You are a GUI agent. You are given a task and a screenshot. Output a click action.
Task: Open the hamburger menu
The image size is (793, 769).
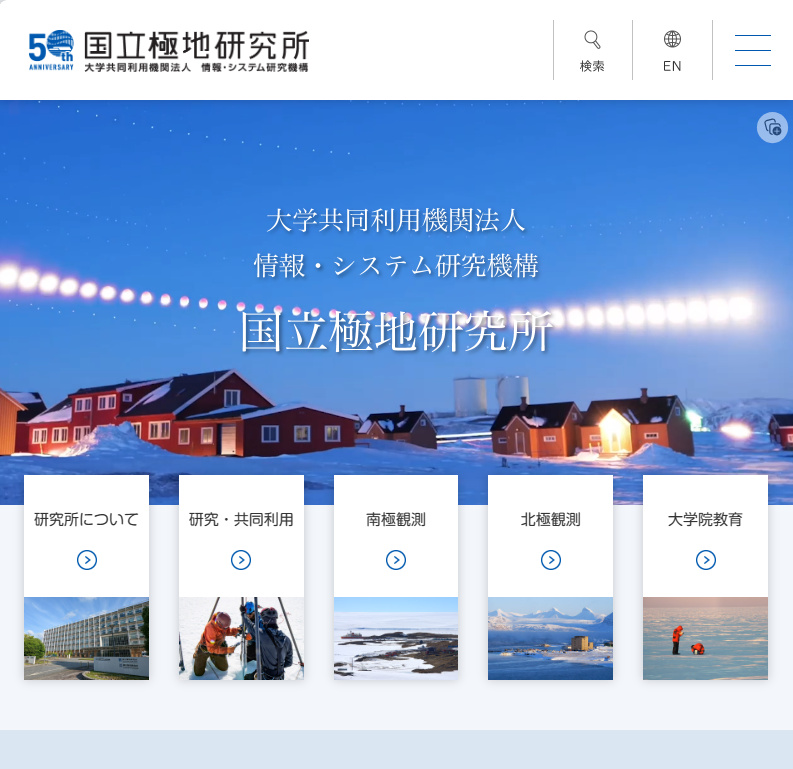click(752, 50)
